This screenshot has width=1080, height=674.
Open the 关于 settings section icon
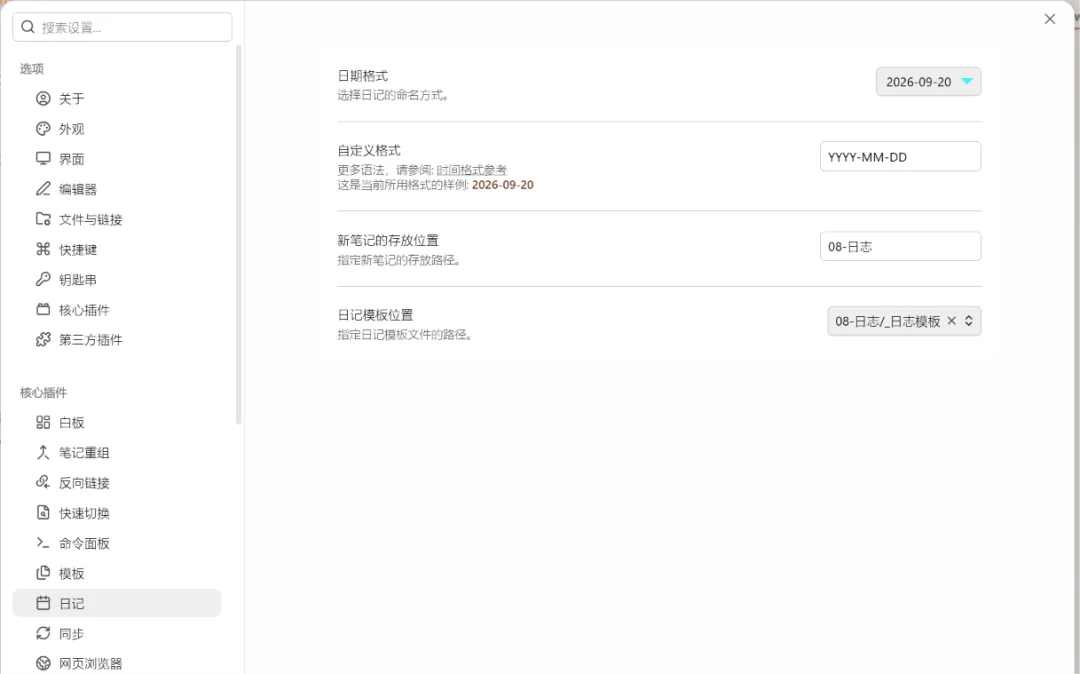point(43,98)
